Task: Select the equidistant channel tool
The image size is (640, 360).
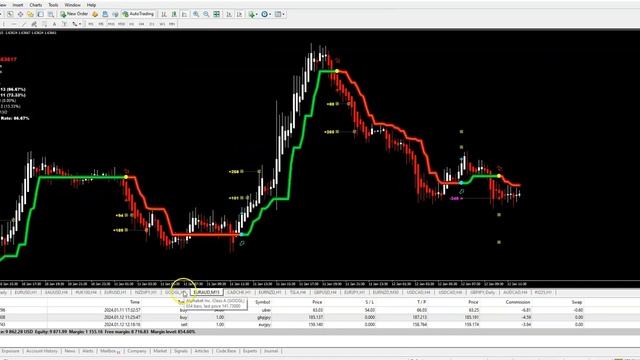Action: tap(34, 24)
